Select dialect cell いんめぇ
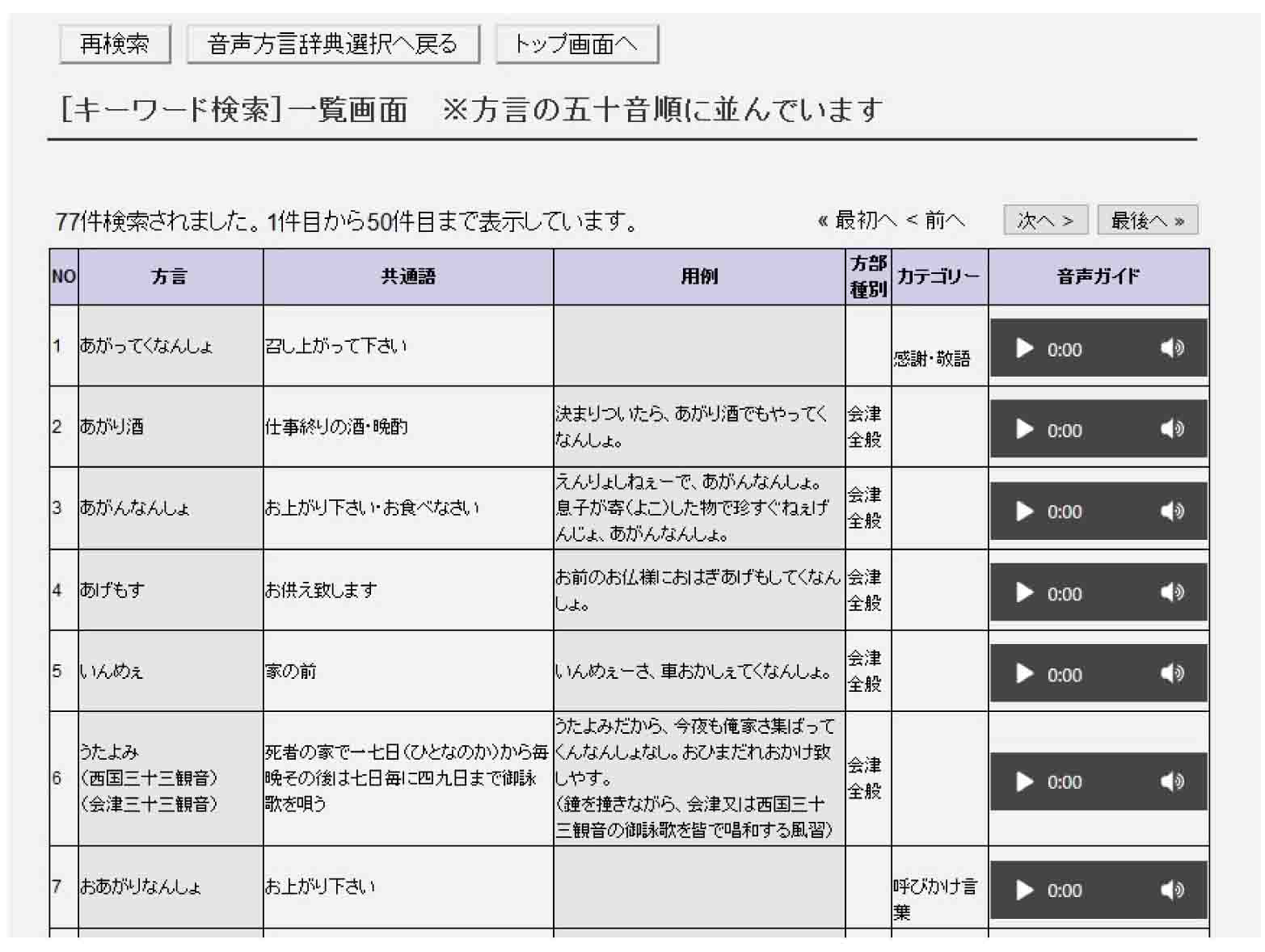The width and height of the screenshot is (1265, 952). click(x=170, y=671)
